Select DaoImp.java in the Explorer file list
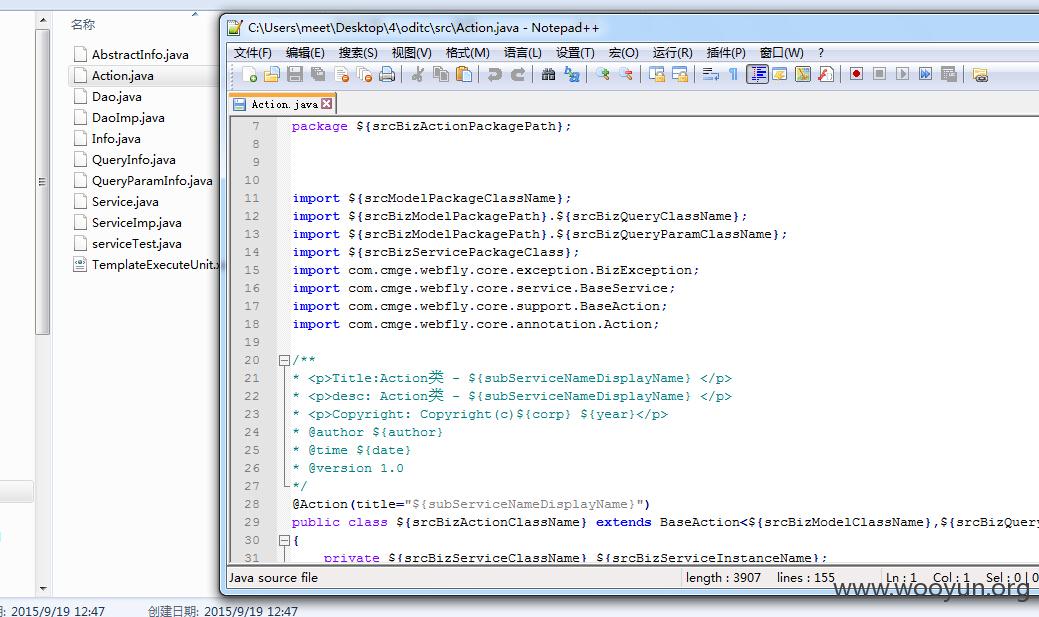This screenshot has width=1039, height=617. (128, 118)
